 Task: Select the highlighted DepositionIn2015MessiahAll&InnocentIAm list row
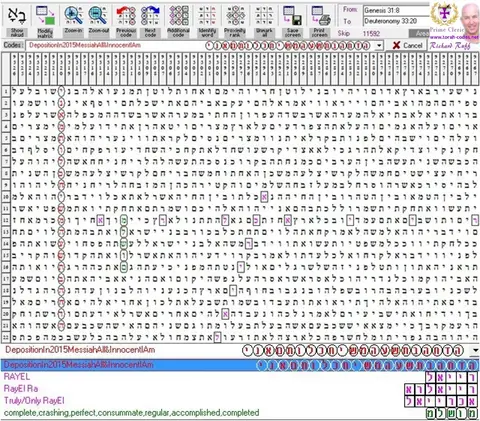[x=240, y=365]
